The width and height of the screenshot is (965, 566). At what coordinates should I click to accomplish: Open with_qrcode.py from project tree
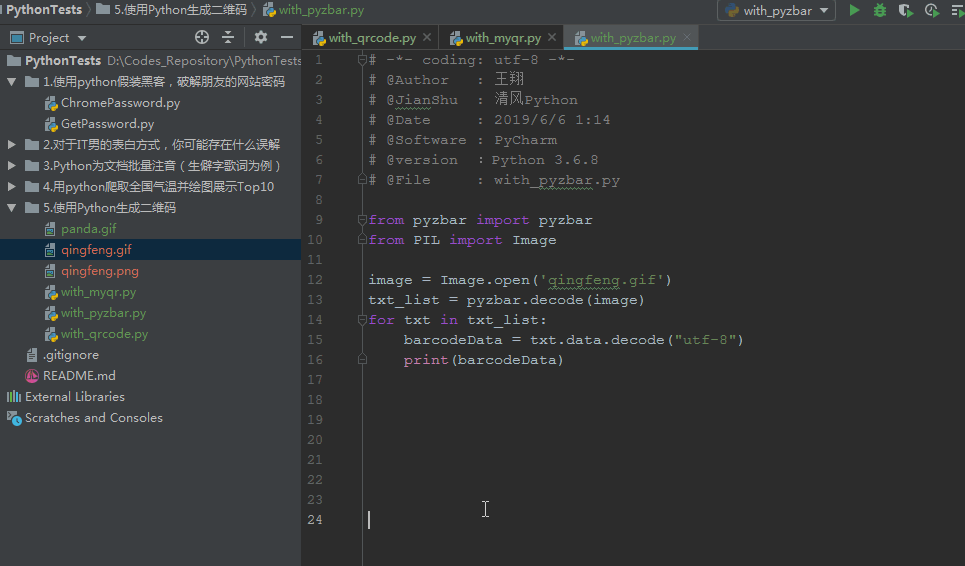point(105,333)
